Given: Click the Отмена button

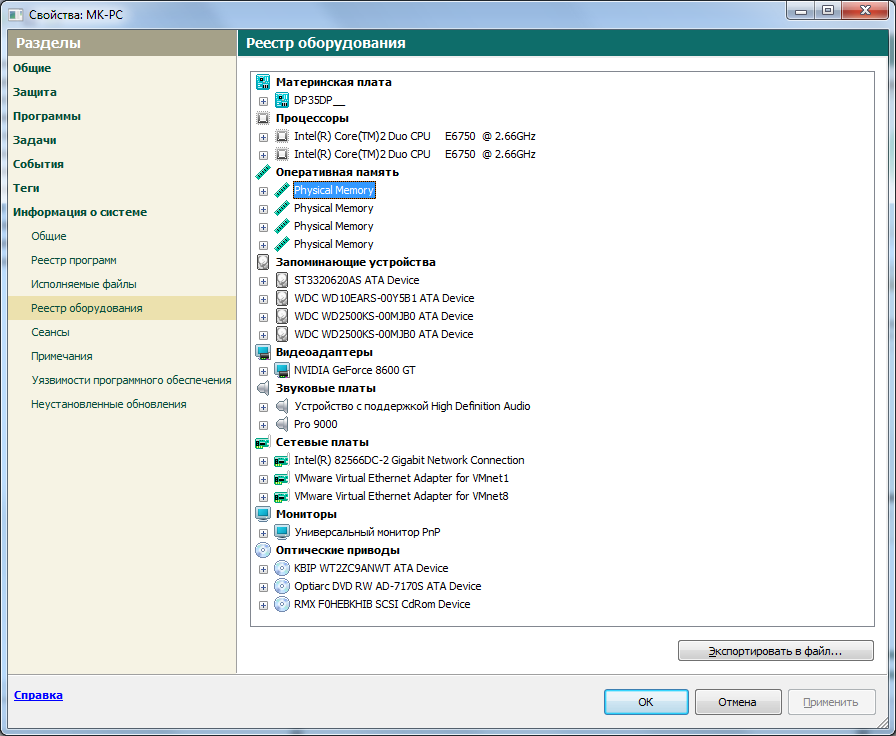Looking at the screenshot, I should pos(738,702).
